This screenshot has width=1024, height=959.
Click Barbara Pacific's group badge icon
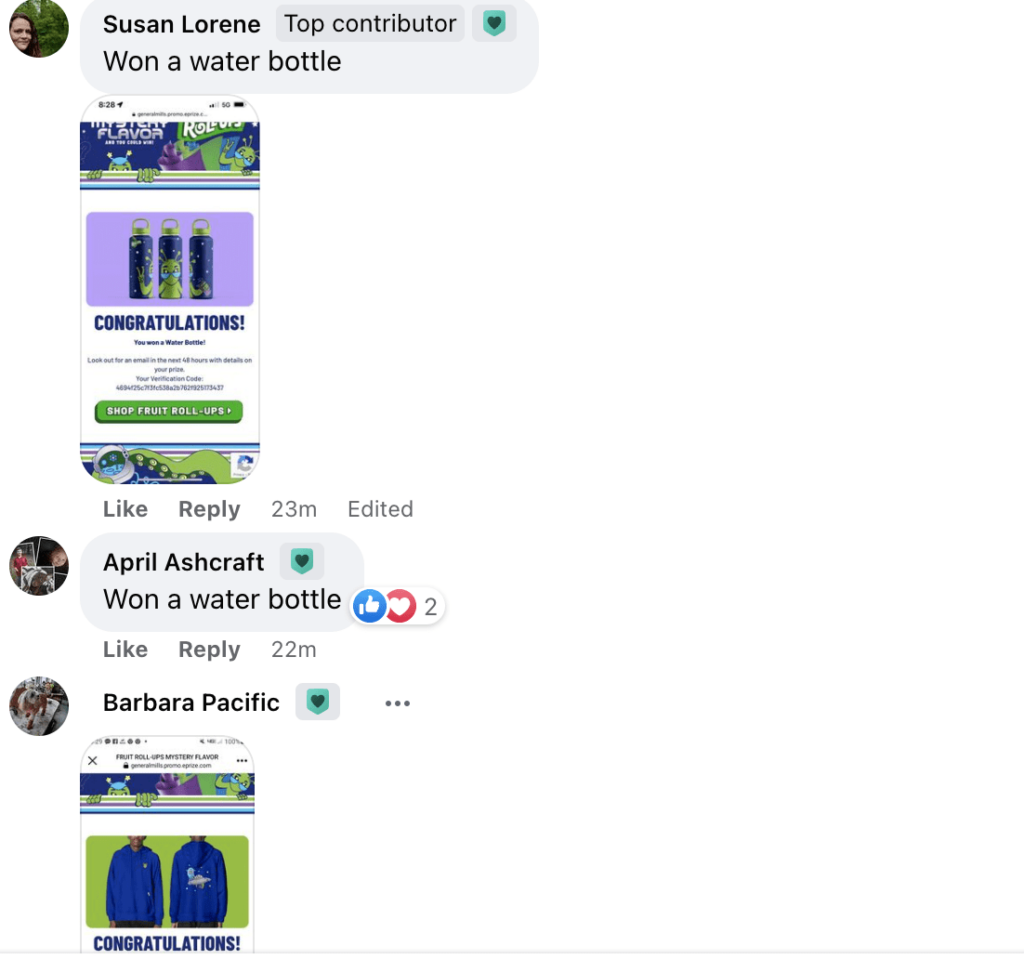point(317,702)
